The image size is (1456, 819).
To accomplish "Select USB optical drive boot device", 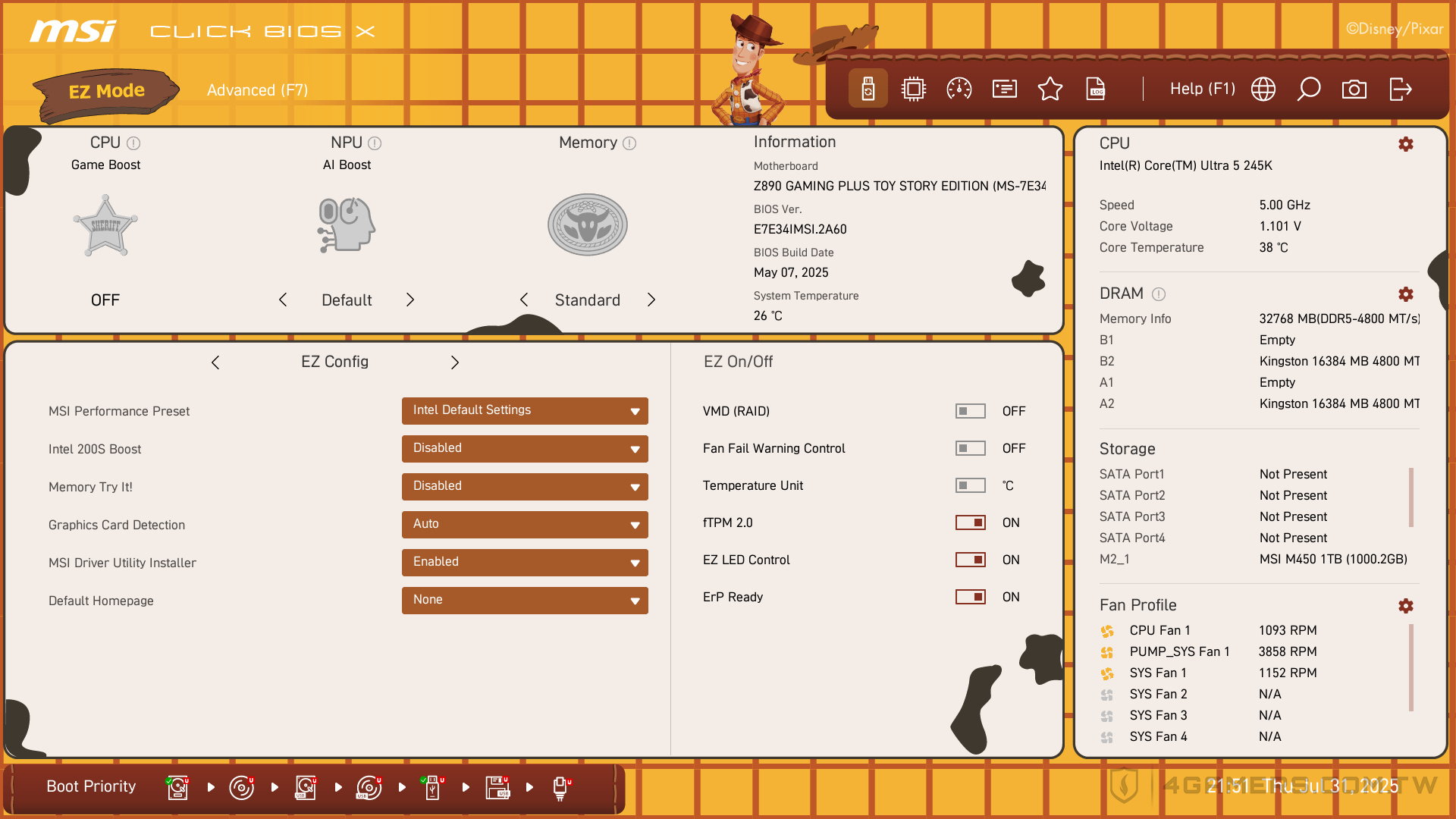I will click(x=369, y=787).
